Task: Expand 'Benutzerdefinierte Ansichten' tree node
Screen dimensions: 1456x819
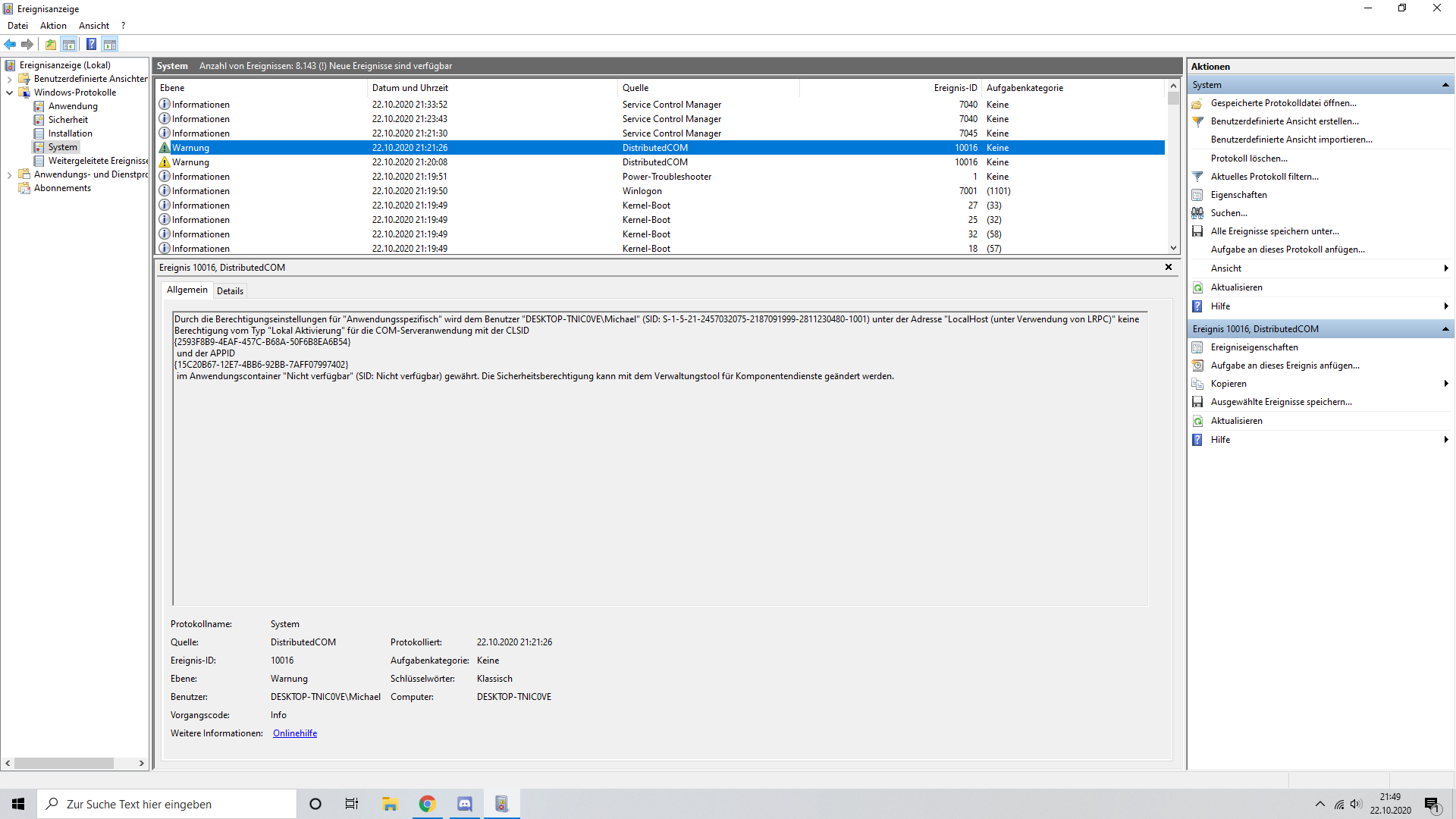Action: coord(10,79)
